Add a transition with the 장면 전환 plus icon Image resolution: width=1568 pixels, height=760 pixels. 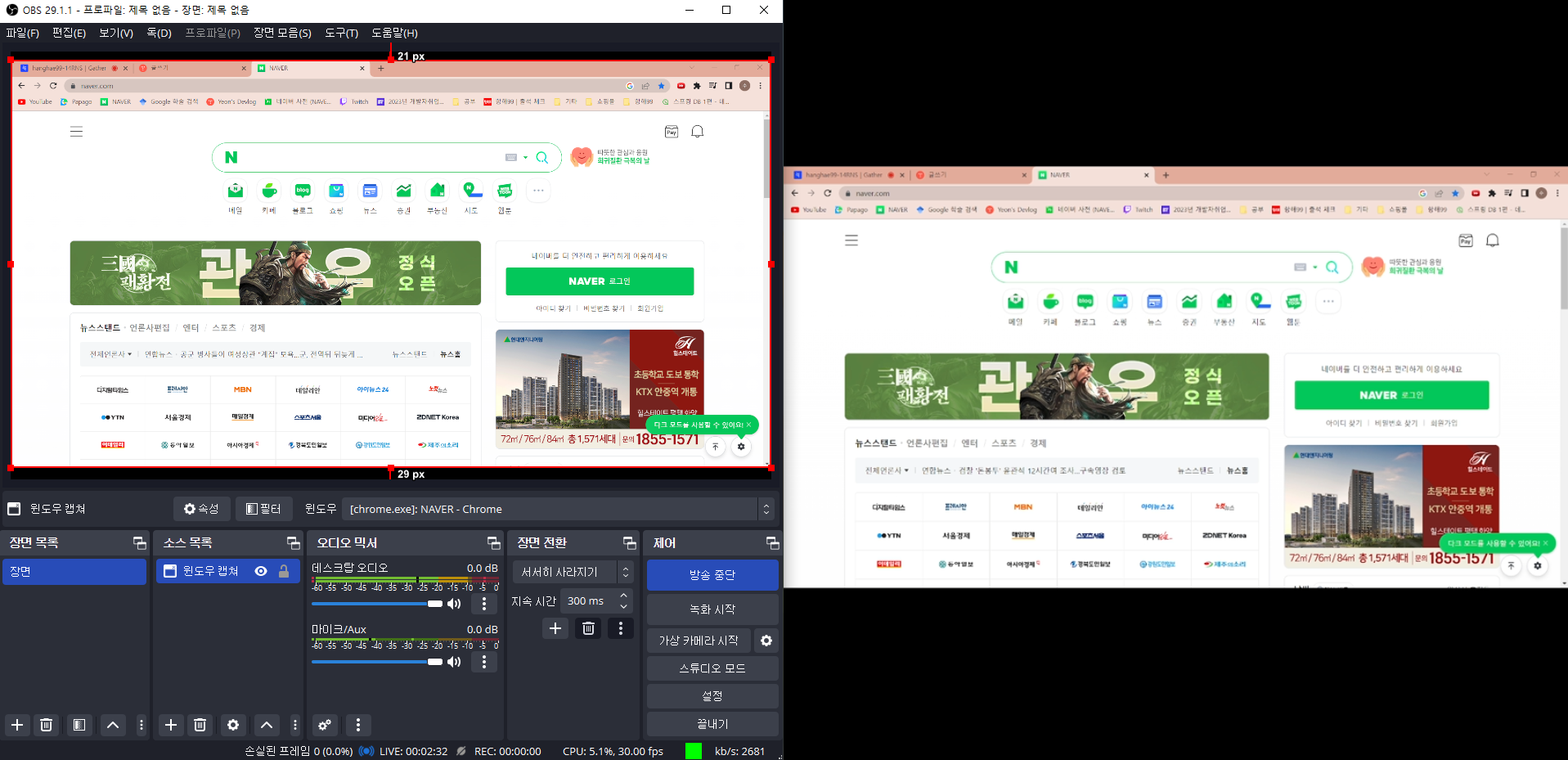(555, 628)
